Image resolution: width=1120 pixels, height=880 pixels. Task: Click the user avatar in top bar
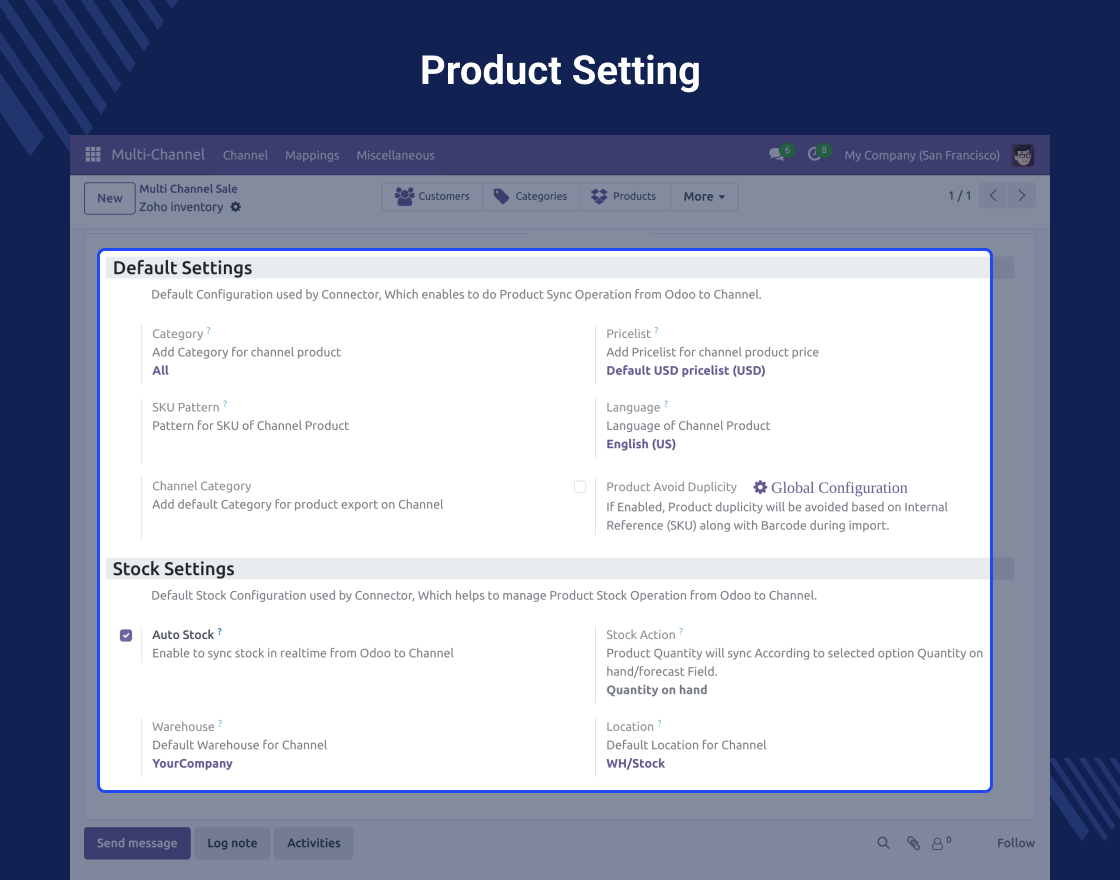(x=1023, y=155)
